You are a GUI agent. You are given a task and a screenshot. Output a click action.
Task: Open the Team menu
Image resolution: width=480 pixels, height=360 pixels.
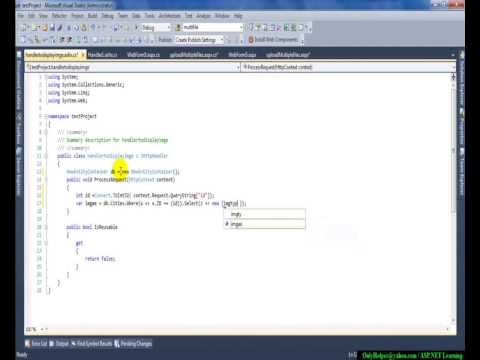coord(123,16)
